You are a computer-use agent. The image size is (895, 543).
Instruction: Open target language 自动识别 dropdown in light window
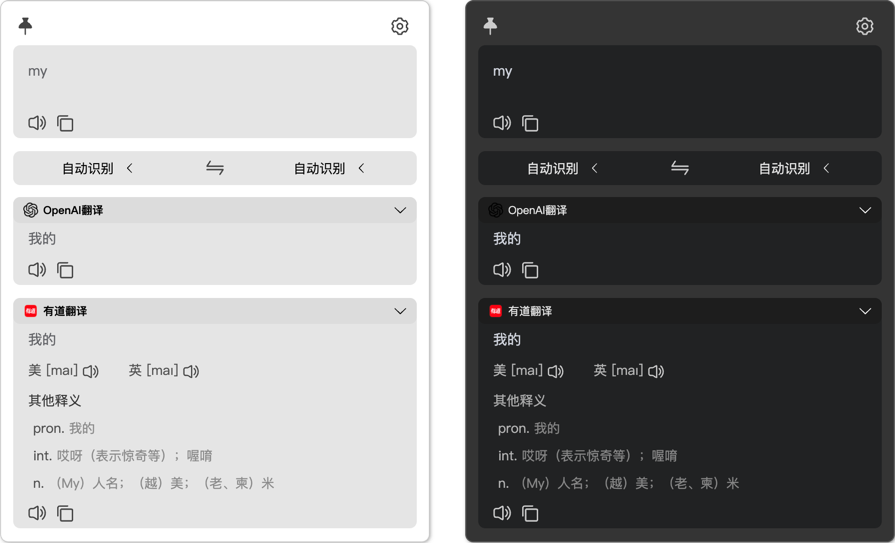click(x=329, y=168)
